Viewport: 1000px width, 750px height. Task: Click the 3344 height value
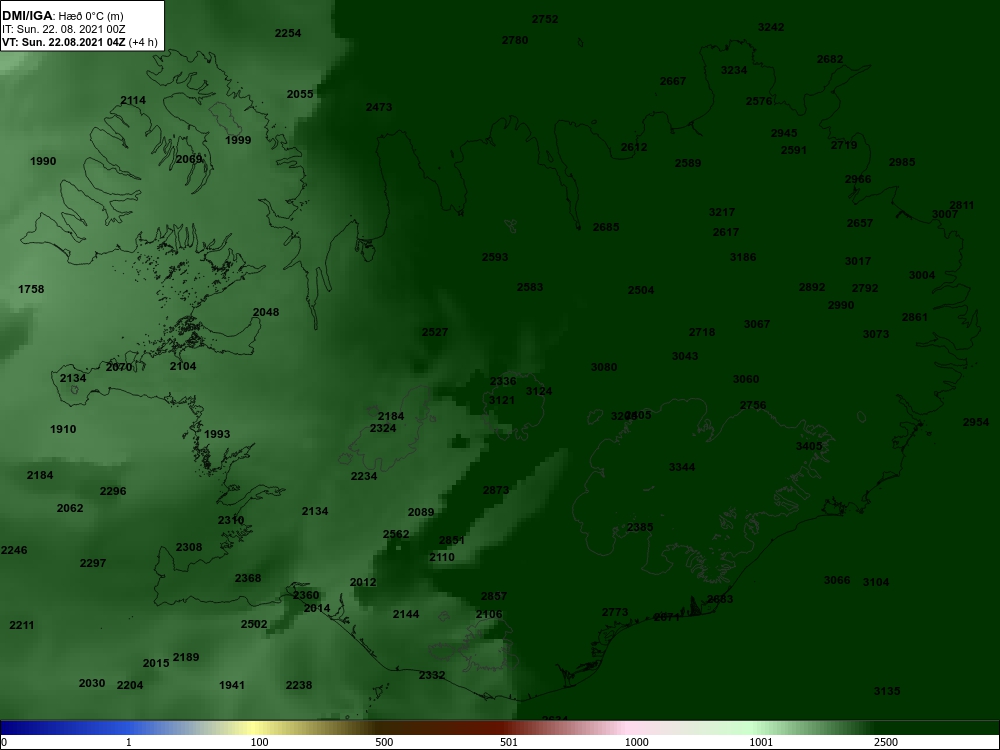point(682,467)
